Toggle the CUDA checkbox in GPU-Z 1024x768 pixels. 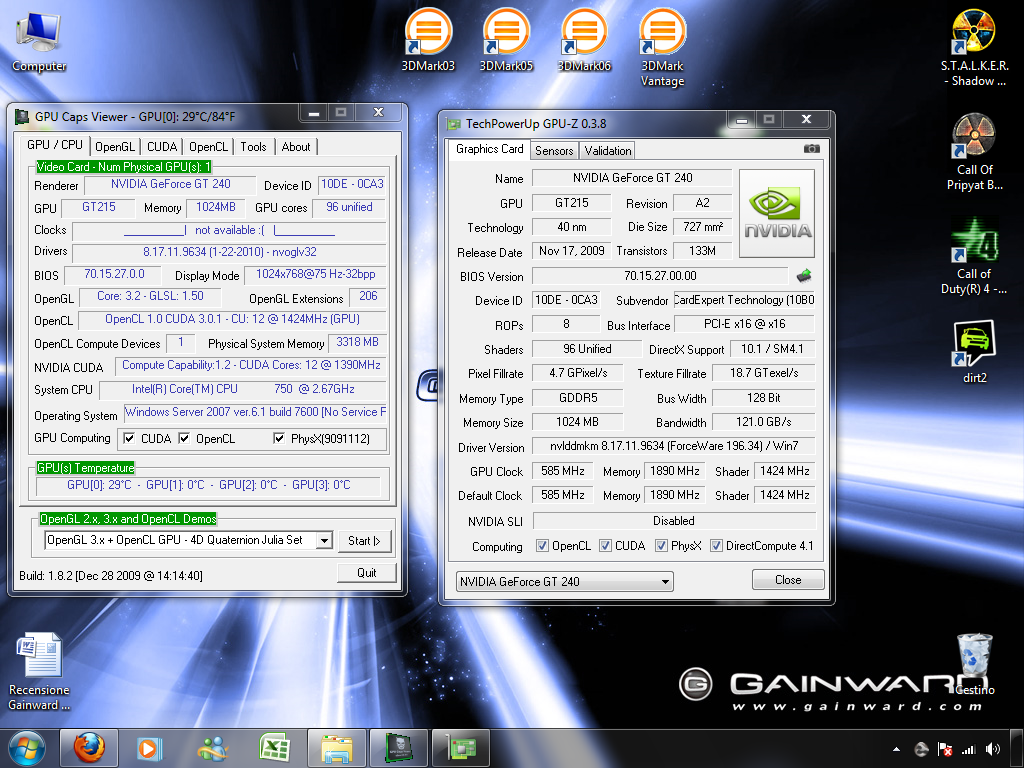(605, 545)
